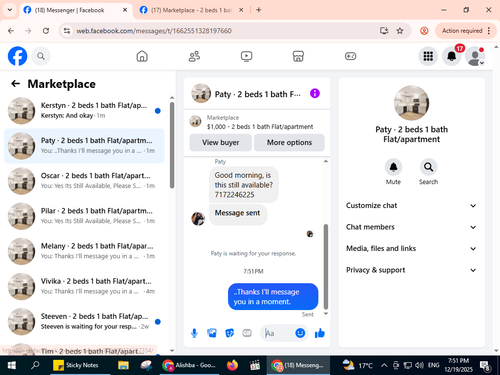Expand the Chat members section

tap(411, 227)
